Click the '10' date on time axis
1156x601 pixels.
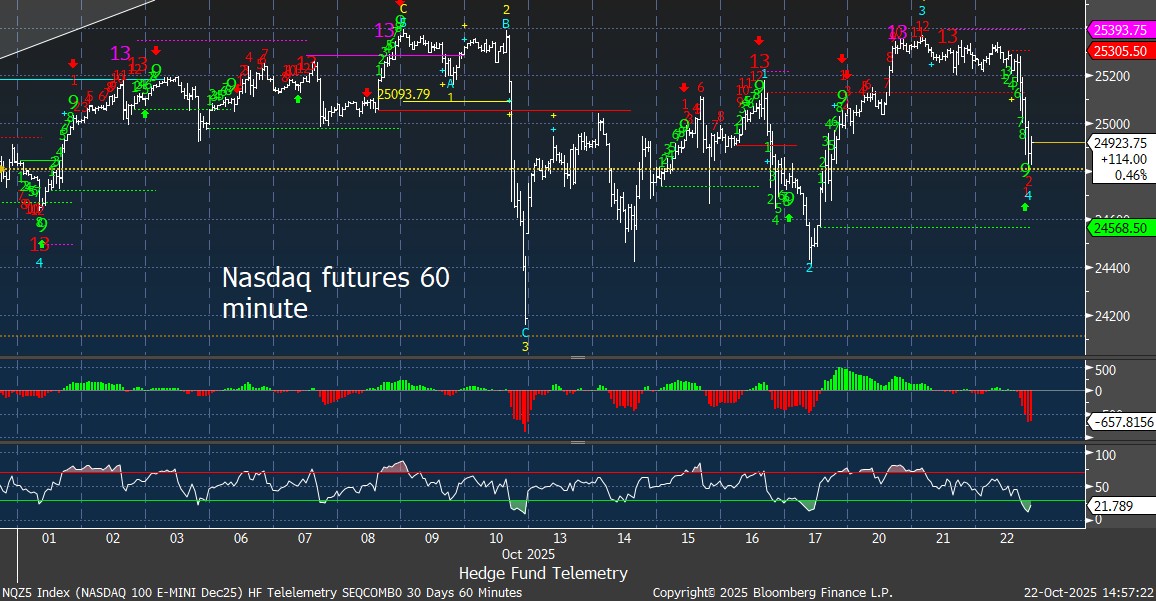pyautogui.click(x=495, y=539)
